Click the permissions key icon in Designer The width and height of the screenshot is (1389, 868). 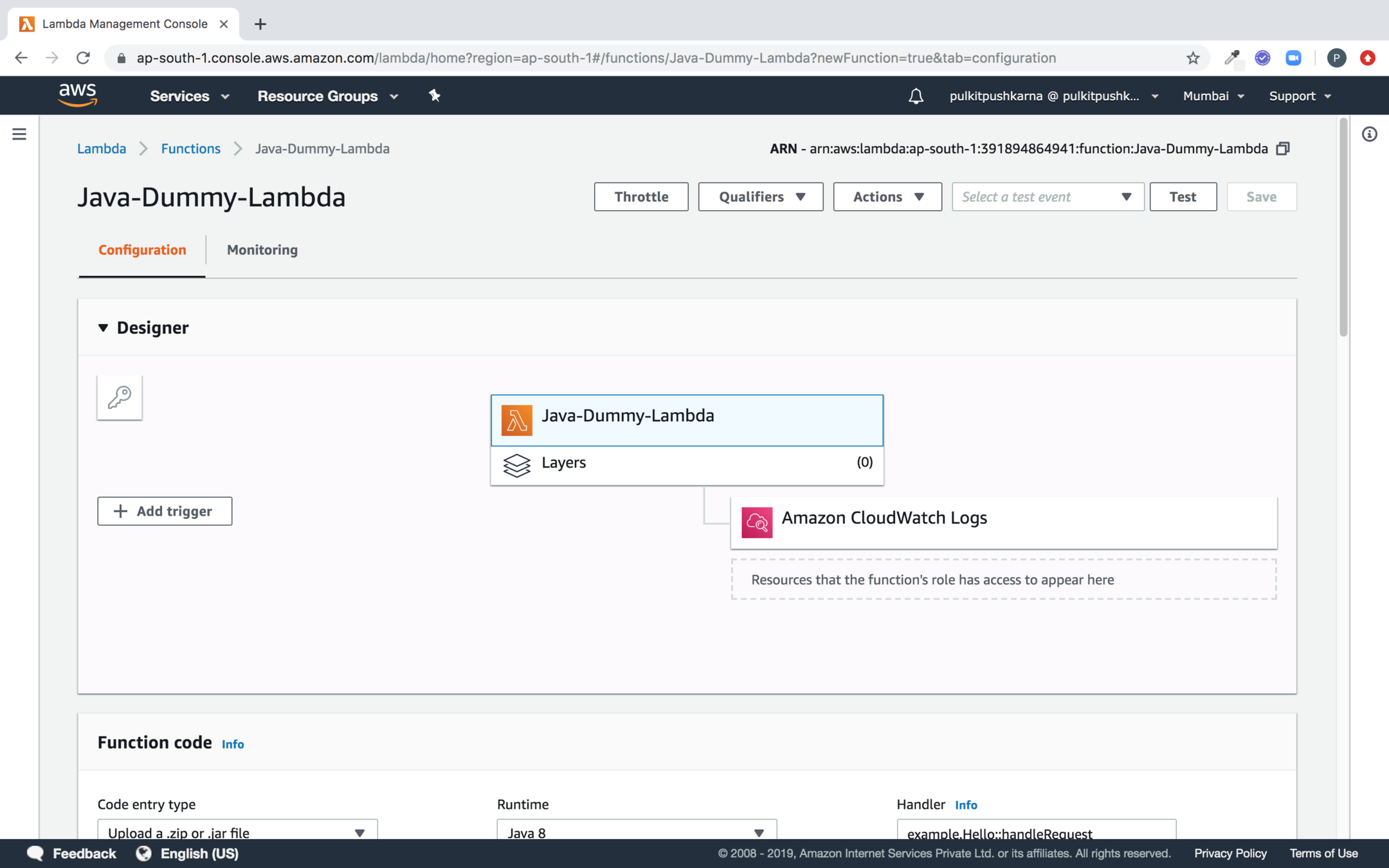coord(120,397)
